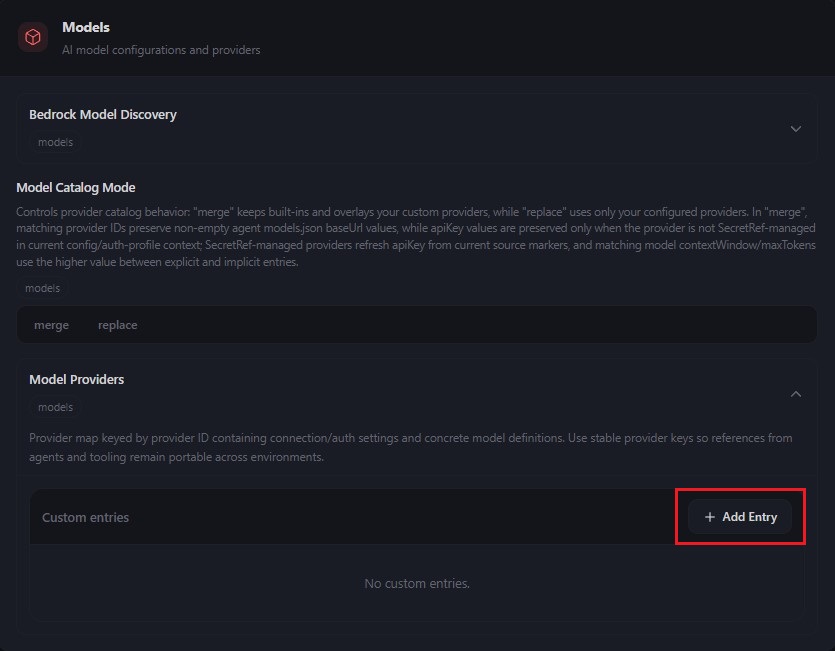Image resolution: width=835 pixels, height=651 pixels.
Task: Click the AI model configurations subtitle
Action: [x=159, y=48]
